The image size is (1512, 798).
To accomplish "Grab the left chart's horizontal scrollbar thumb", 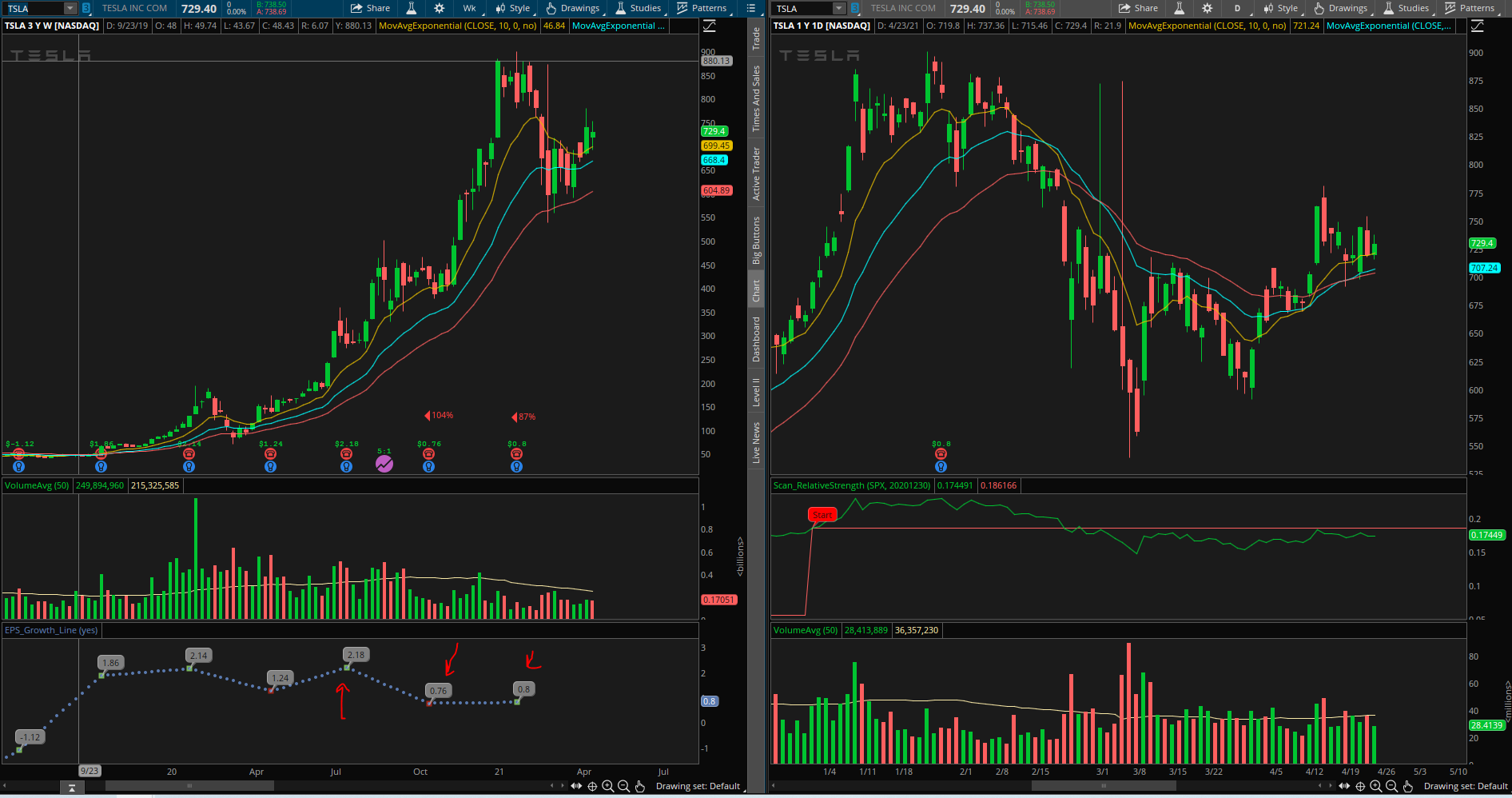I will pyautogui.click(x=189, y=786).
